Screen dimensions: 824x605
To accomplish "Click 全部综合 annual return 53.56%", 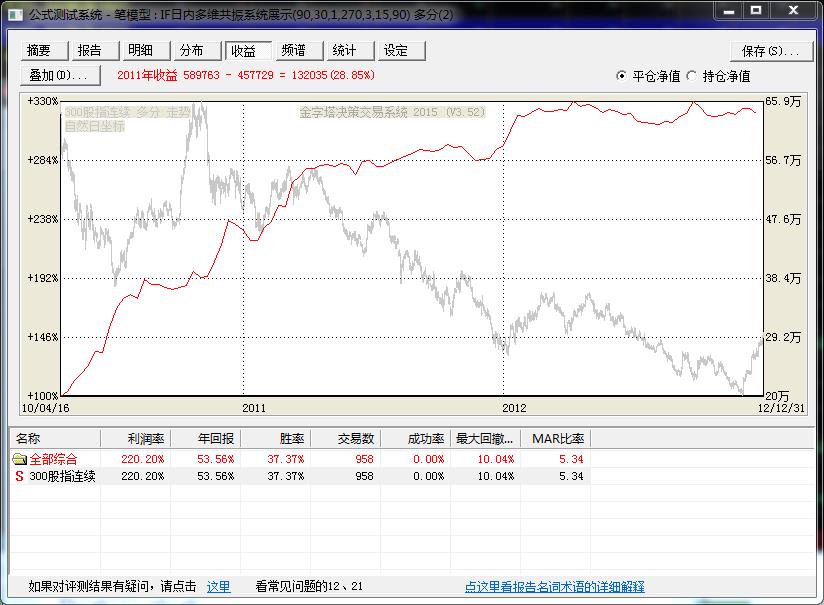I will (215, 459).
